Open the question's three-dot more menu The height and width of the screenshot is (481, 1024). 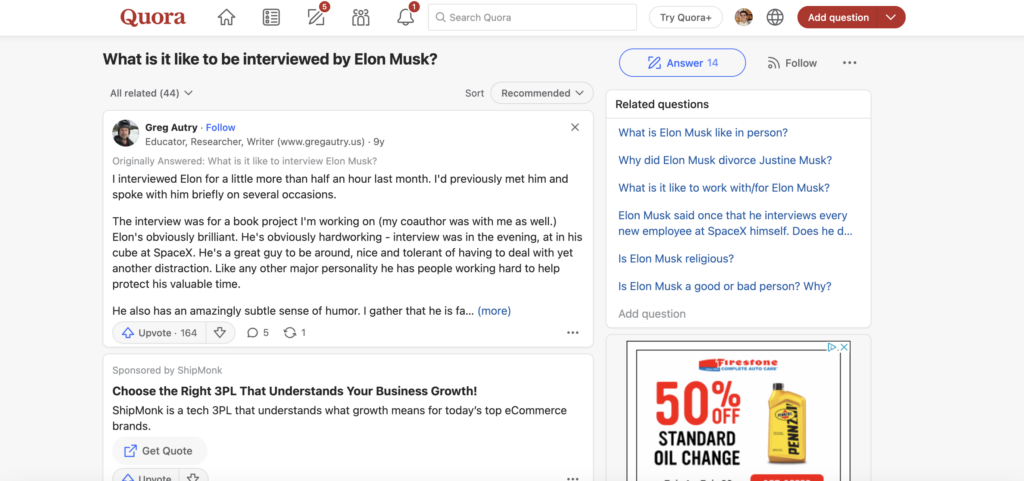[x=849, y=63]
